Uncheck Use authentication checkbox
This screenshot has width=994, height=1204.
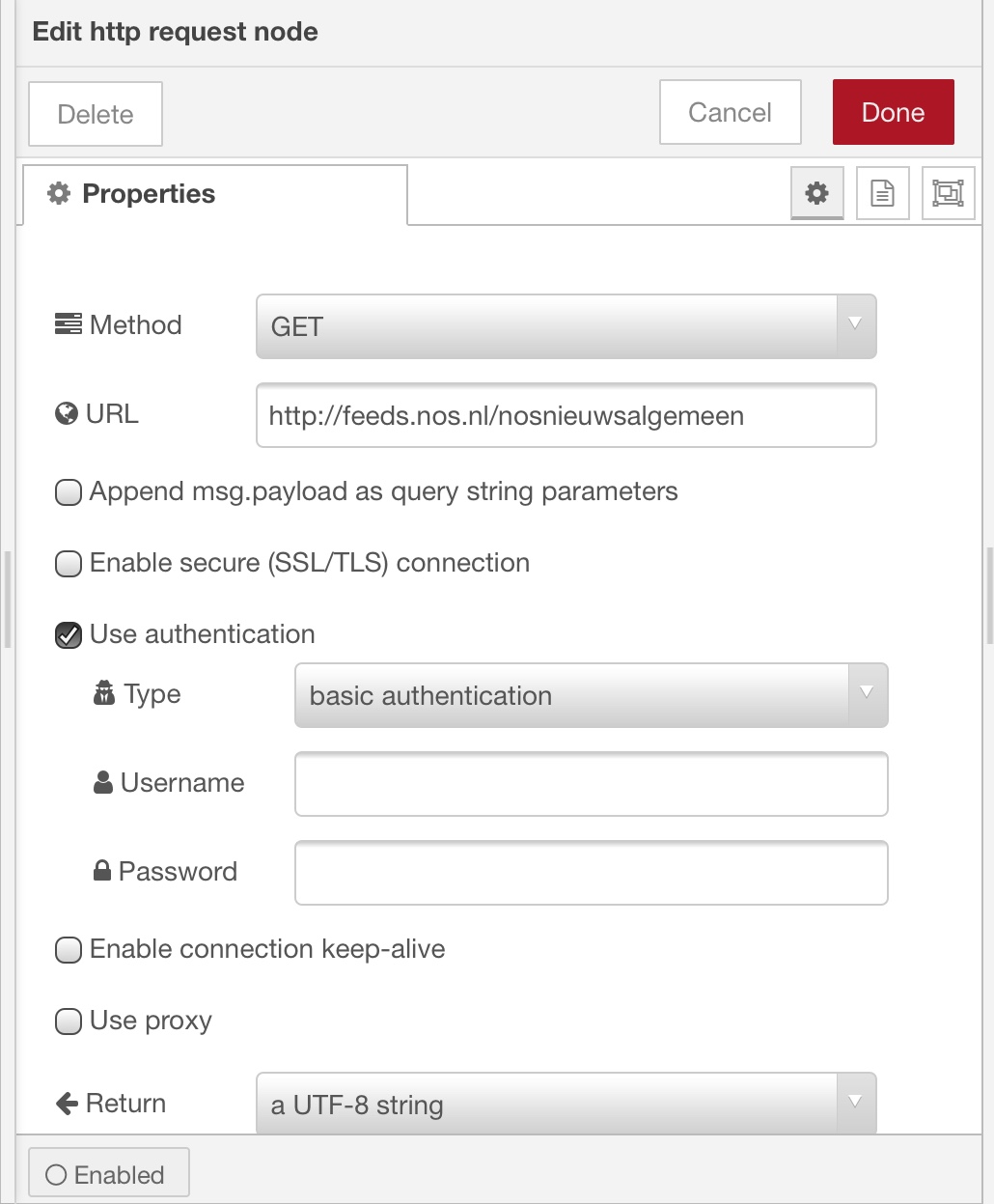(x=69, y=635)
